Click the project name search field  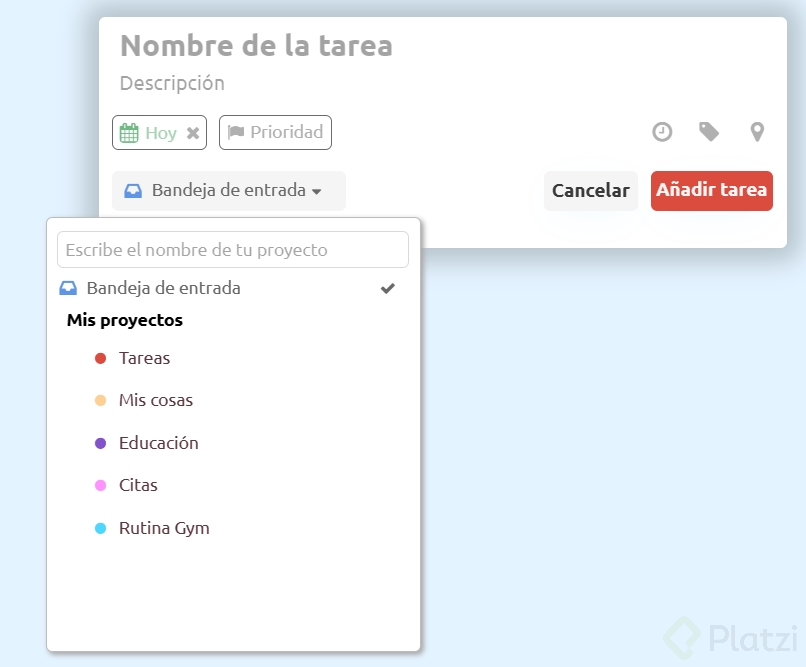232,250
